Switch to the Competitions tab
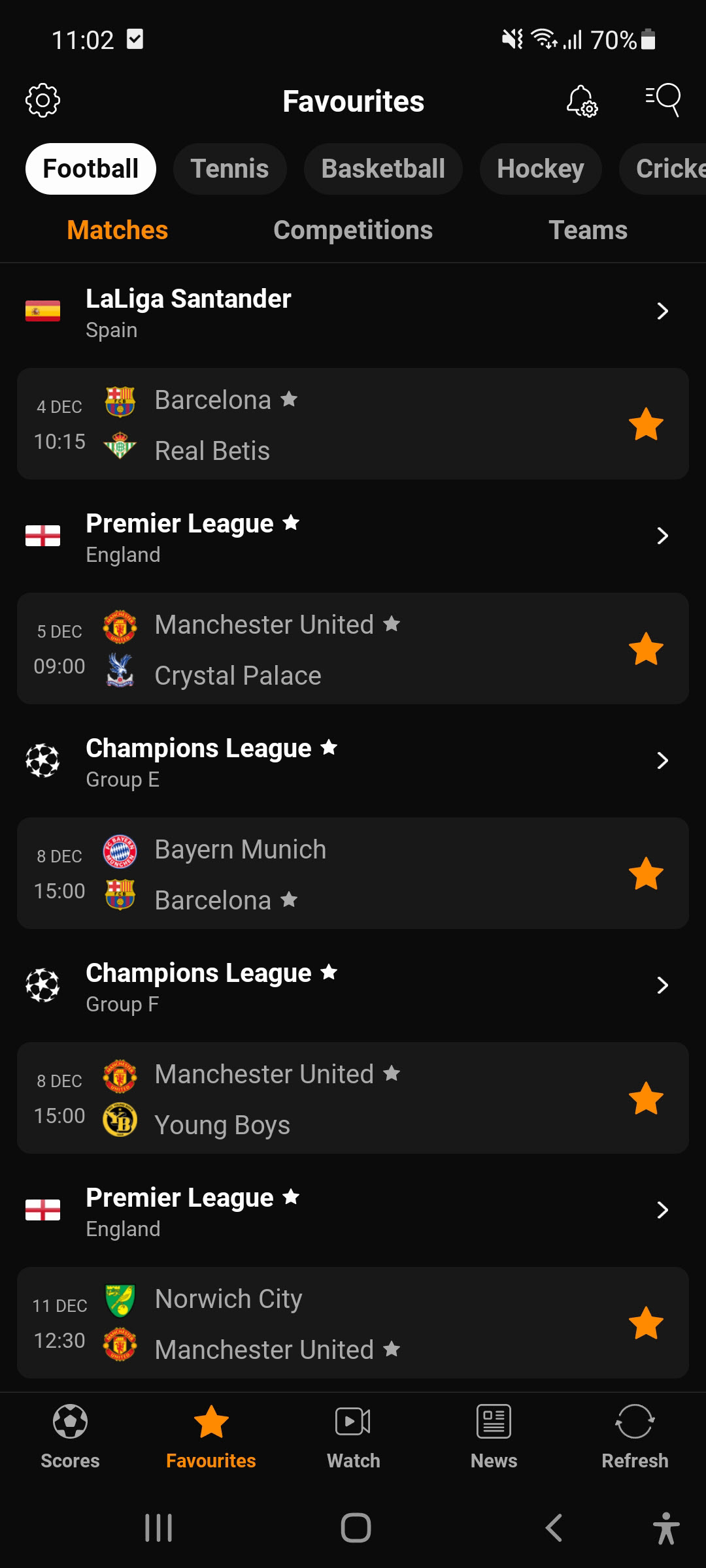Viewport: 706px width, 1568px height. tap(353, 230)
